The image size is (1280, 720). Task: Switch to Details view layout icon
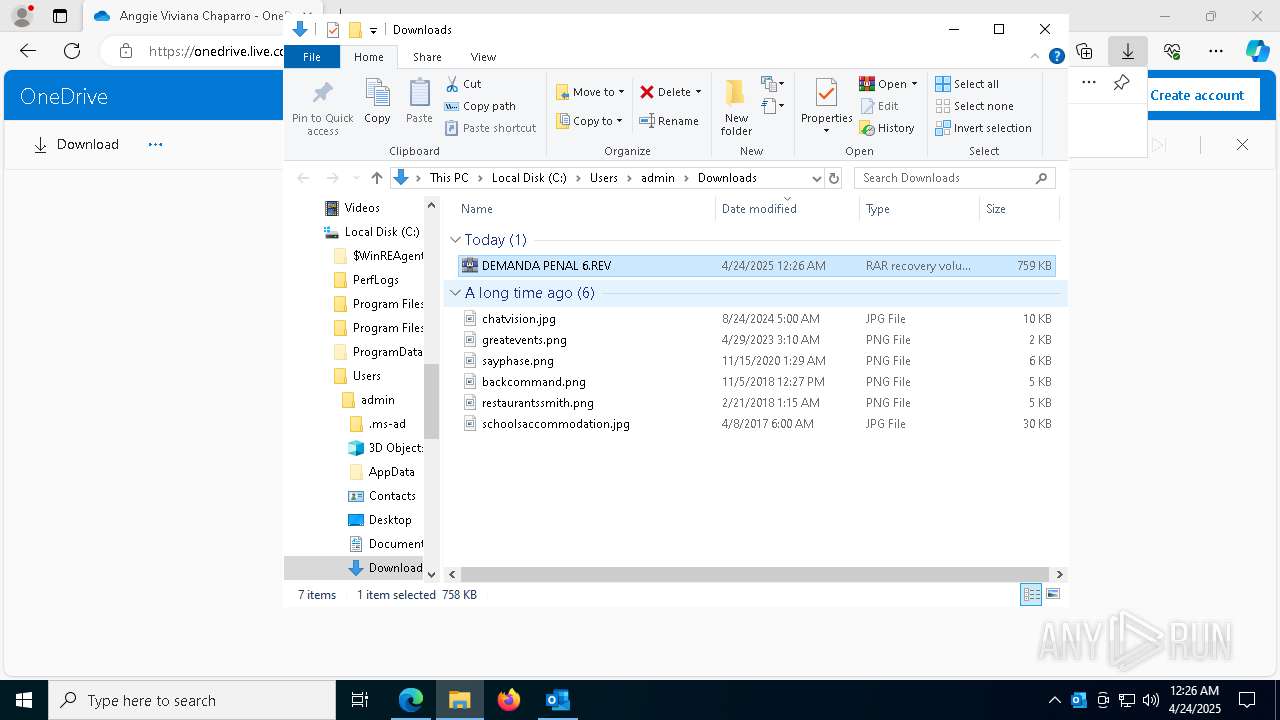pyautogui.click(x=1031, y=595)
